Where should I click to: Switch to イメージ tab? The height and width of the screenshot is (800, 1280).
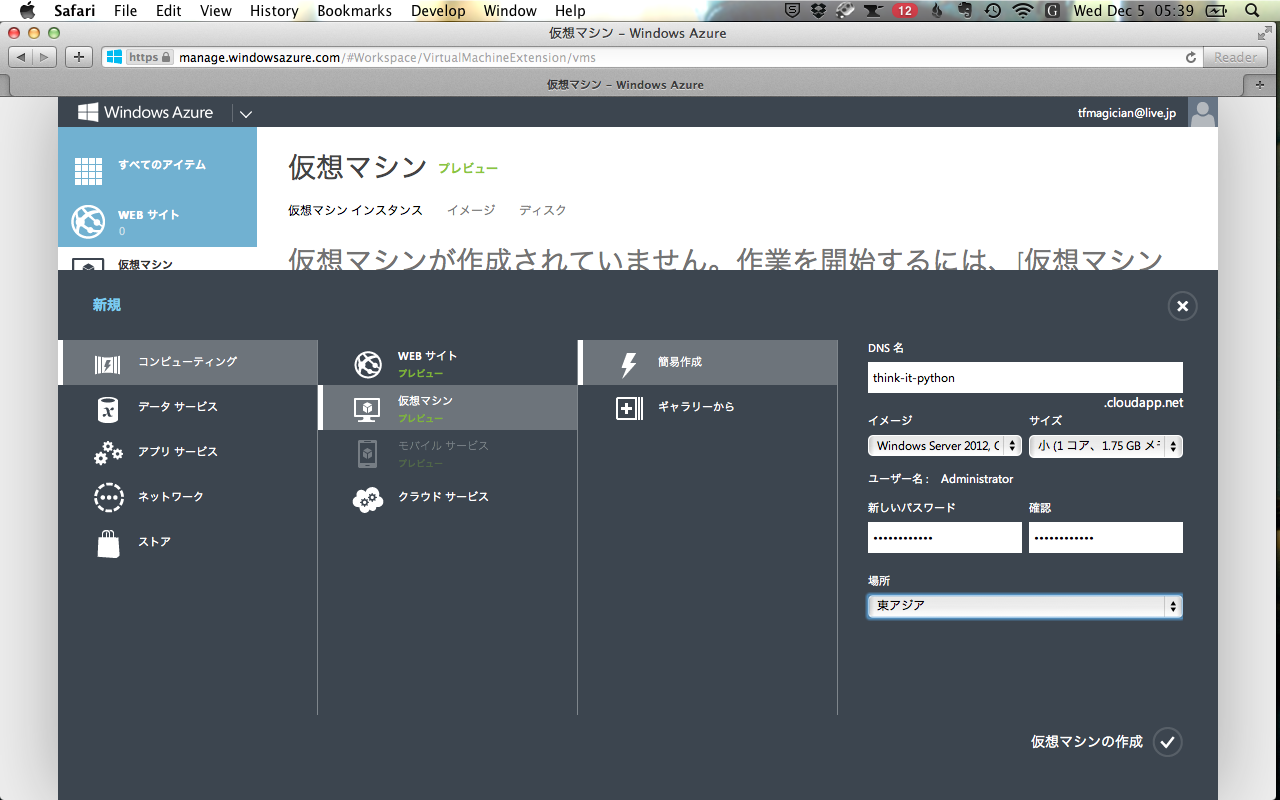point(471,210)
